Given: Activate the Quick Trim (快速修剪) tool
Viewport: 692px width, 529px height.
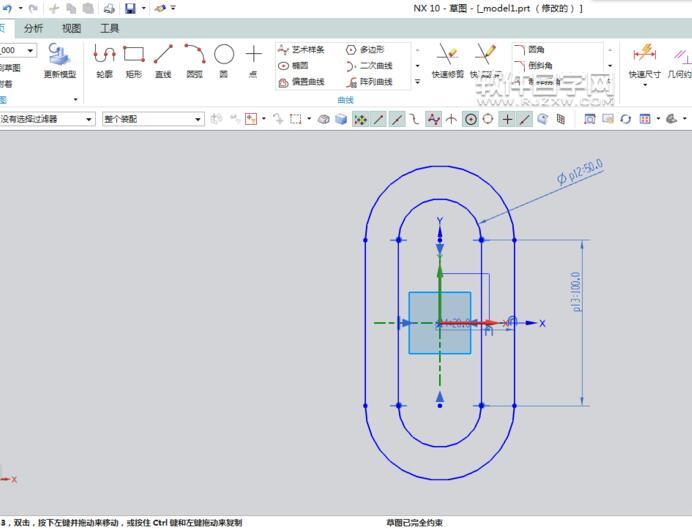Looking at the screenshot, I should pyautogui.click(x=448, y=61).
